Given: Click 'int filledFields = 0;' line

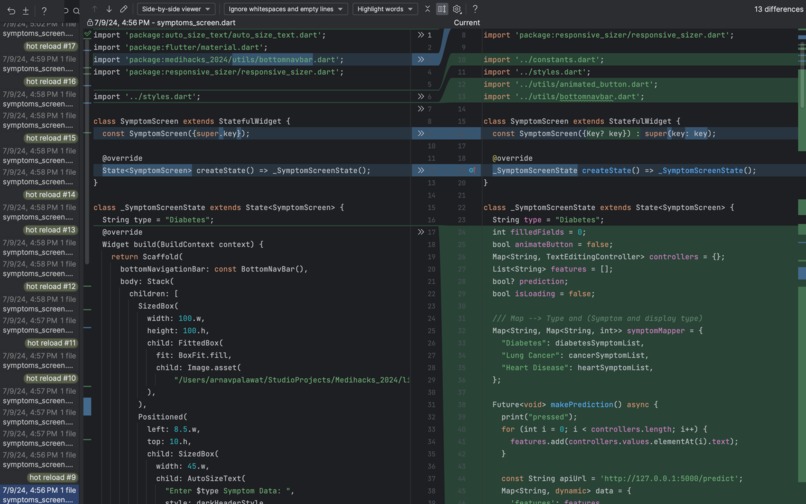Looking at the screenshot, I should [x=539, y=232].
